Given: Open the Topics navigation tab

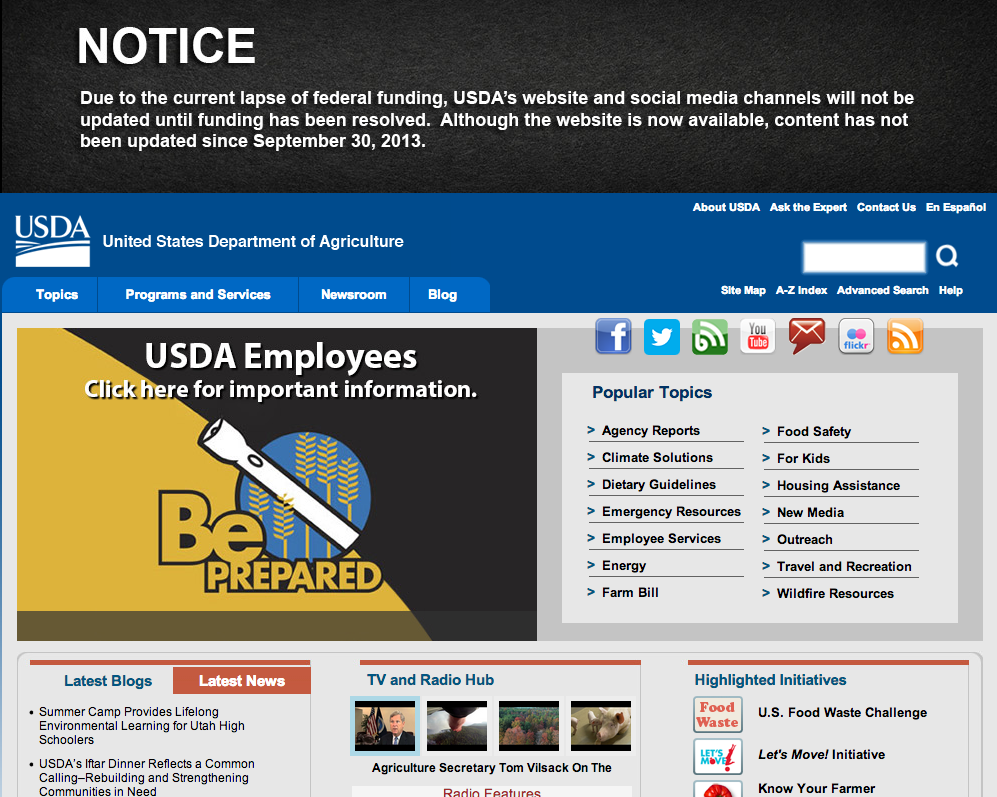Looking at the screenshot, I should click(x=57, y=295).
